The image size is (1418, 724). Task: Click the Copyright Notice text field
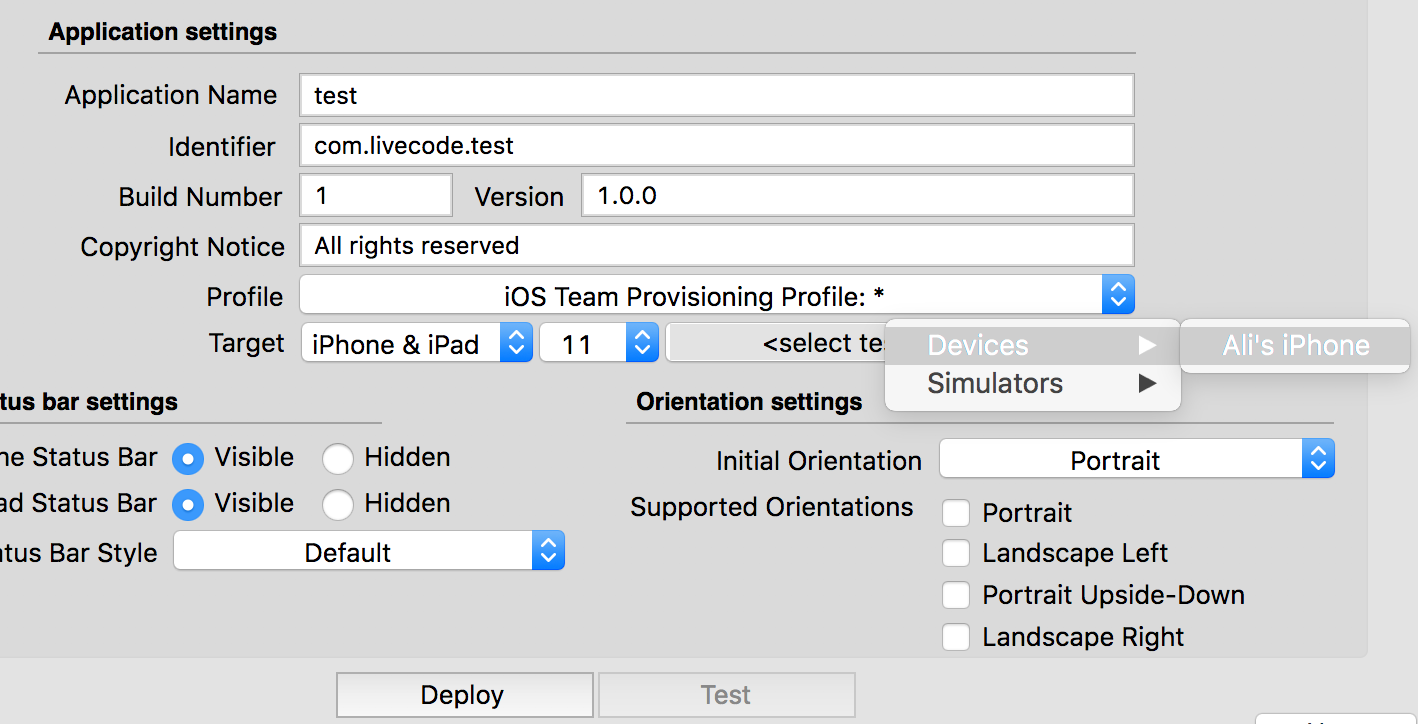716,245
